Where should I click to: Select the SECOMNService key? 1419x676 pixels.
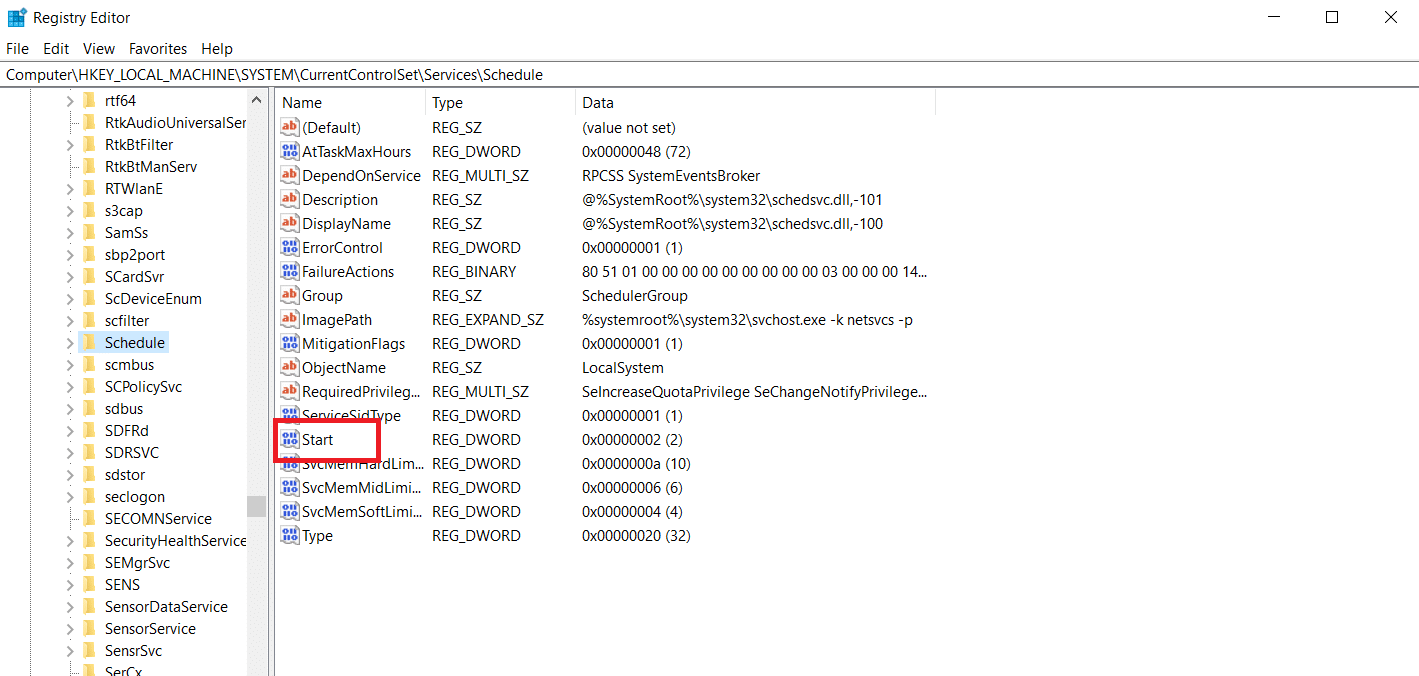coord(158,519)
